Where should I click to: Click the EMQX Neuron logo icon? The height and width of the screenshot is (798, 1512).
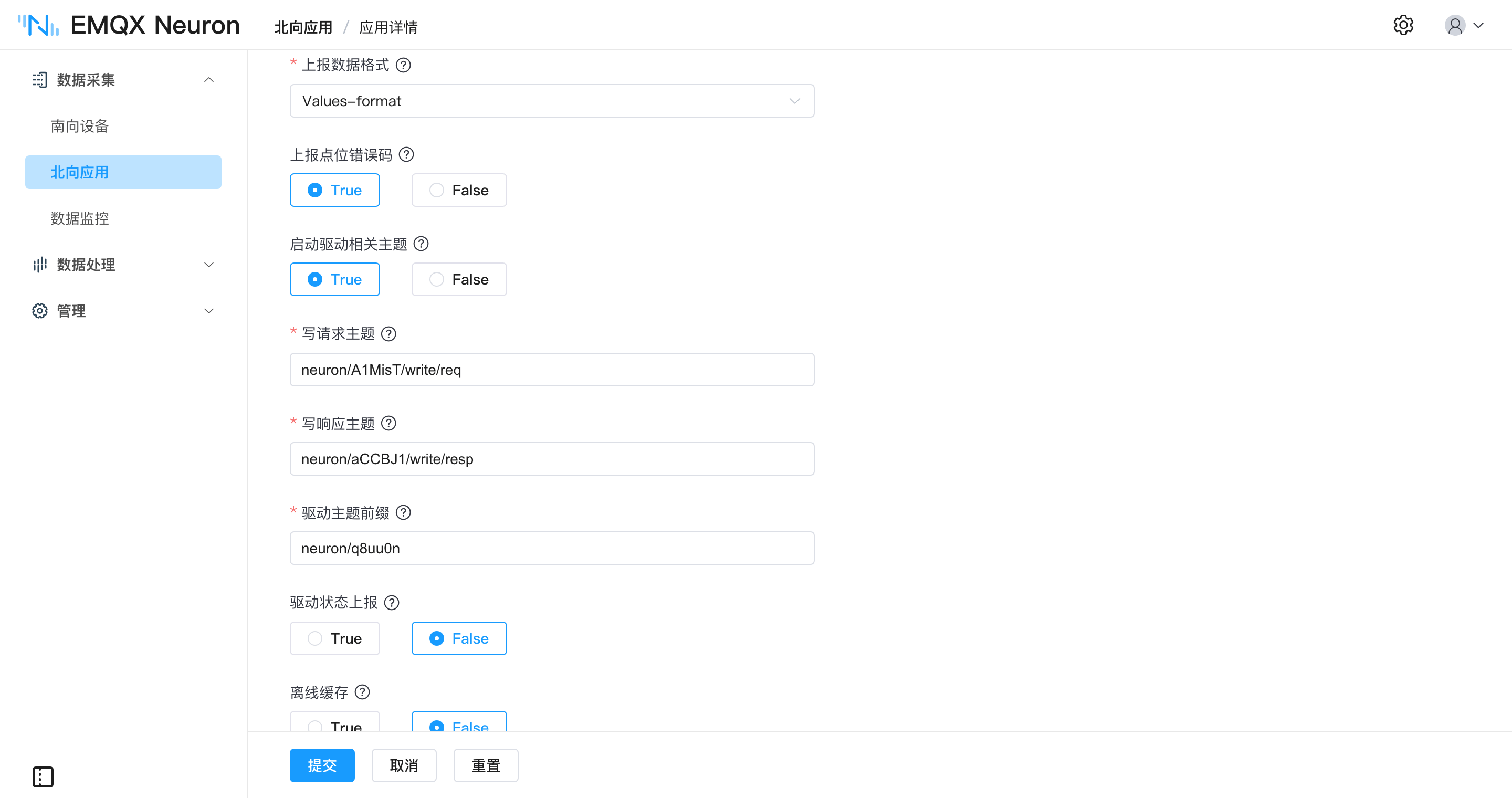[x=38, y=25]
